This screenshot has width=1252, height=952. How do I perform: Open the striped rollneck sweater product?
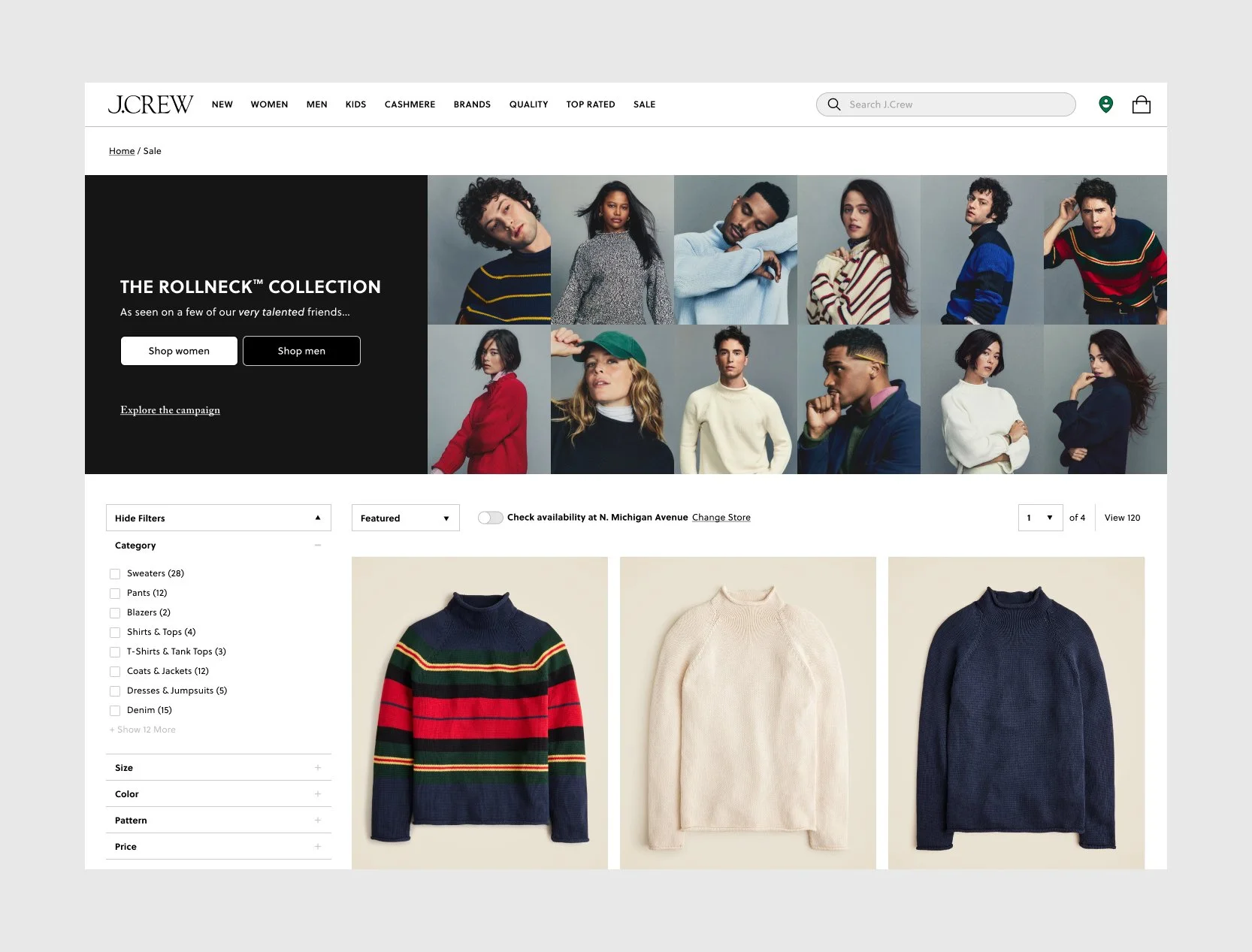point(479,713)
